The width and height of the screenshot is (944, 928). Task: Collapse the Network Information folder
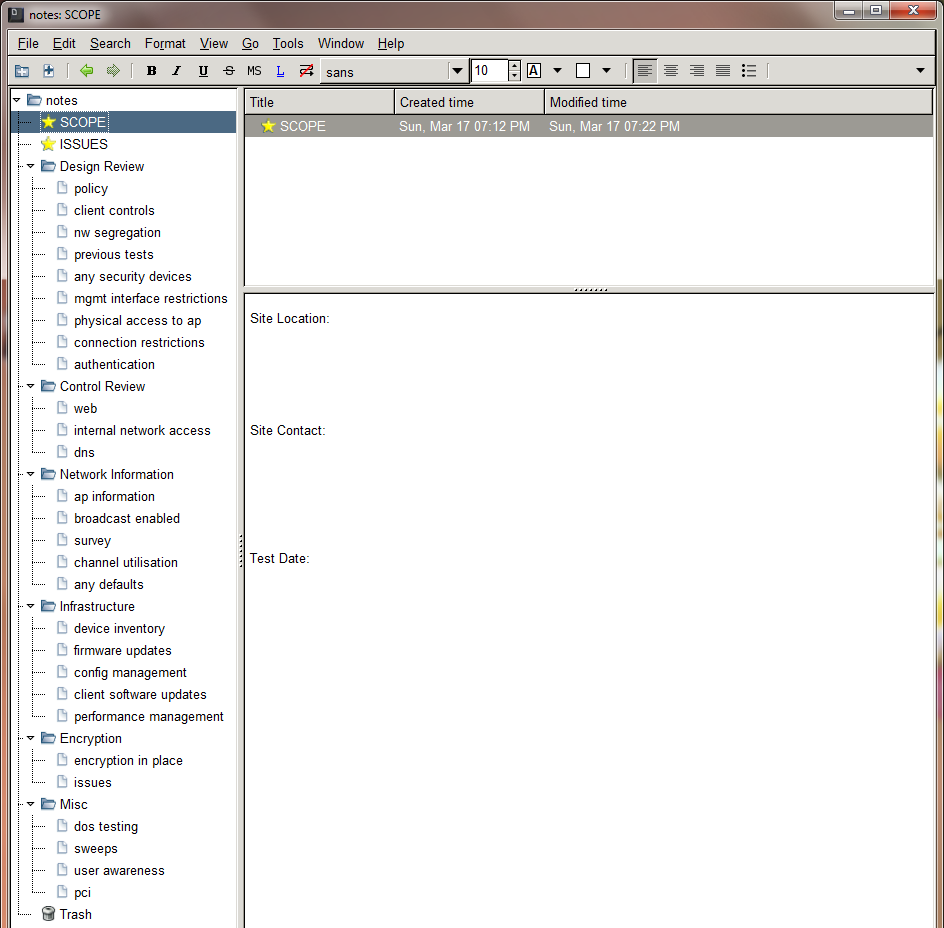click(x=31, y=475)
